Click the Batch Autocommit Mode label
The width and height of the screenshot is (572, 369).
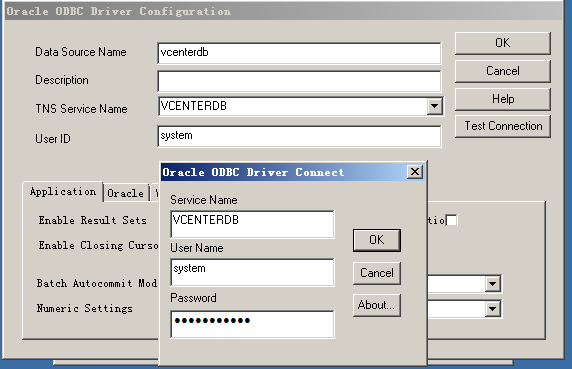click(97, 283)
